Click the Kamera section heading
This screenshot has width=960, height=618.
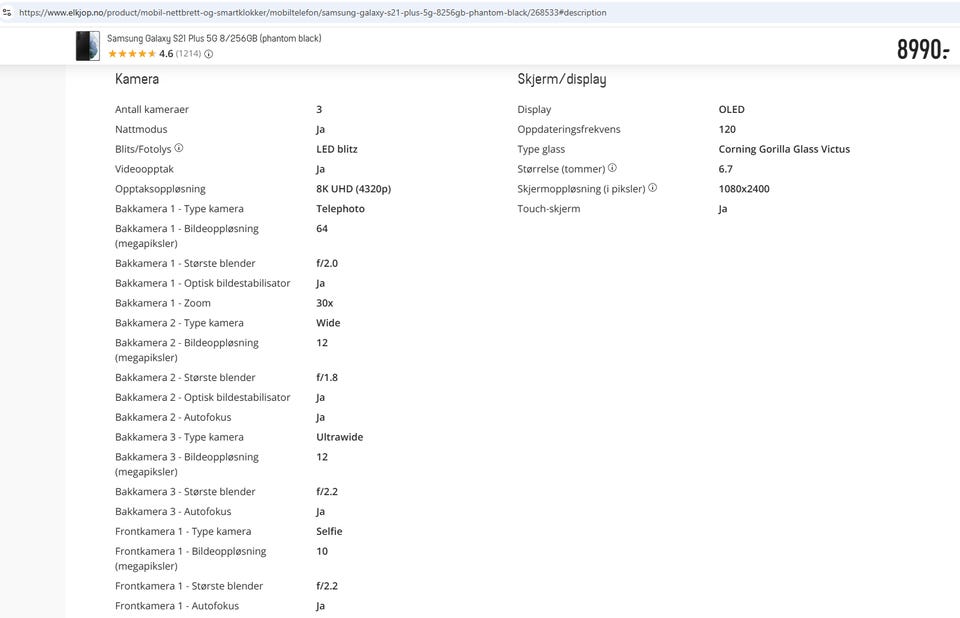pyautogui.click(x=137, y=79)
